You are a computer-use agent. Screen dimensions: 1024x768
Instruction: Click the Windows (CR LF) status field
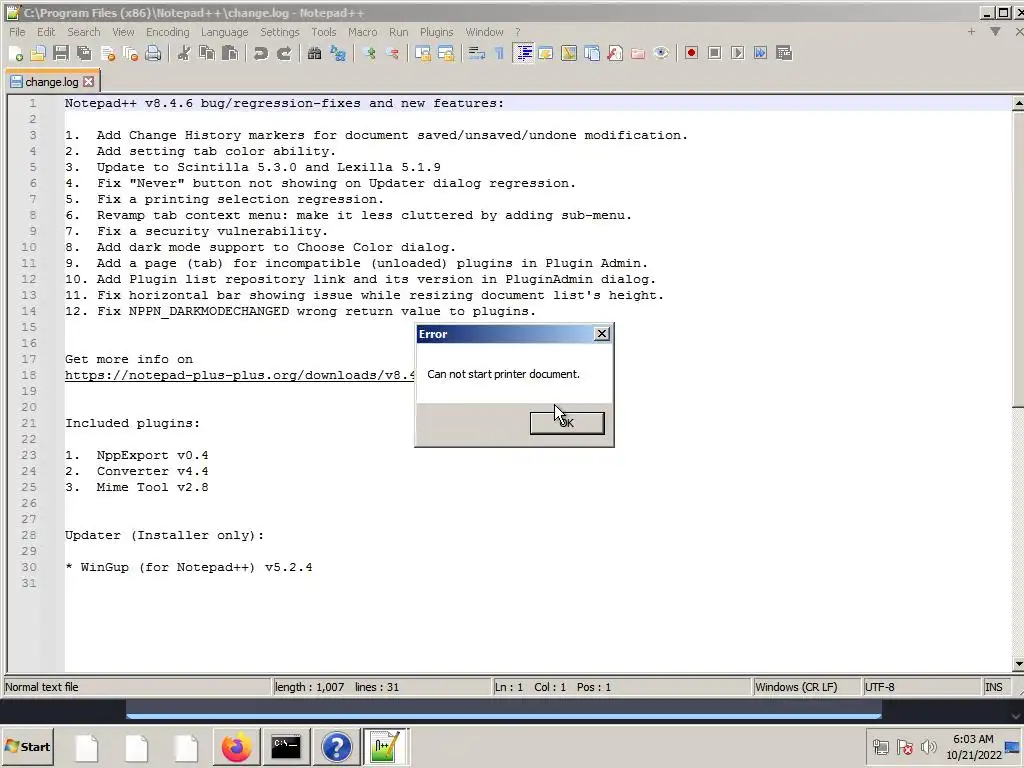(x=806, y=687)
